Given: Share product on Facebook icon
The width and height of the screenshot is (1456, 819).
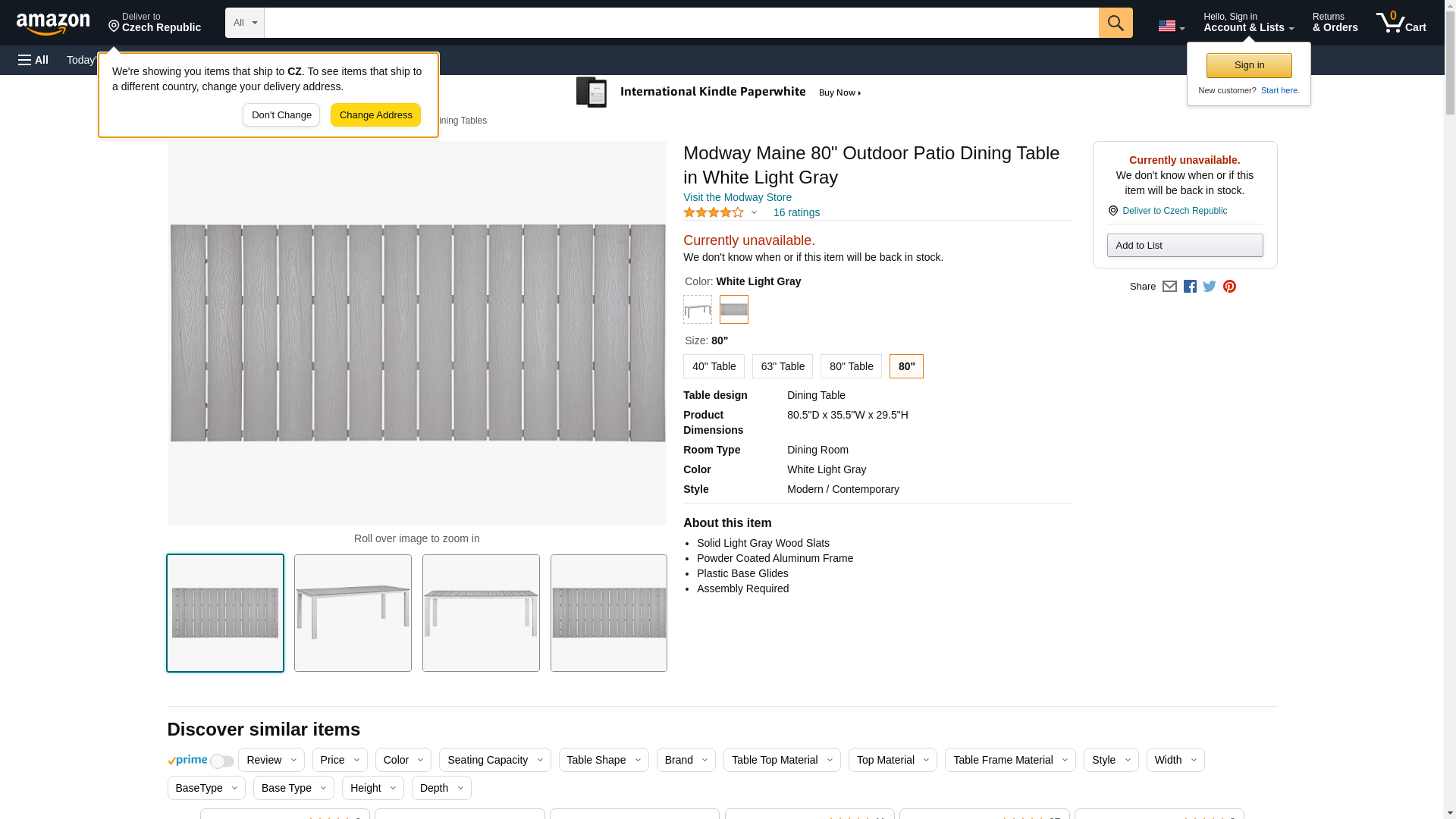Looking at the screenshot, I should pyautogui.click(x=1190, y=287).
